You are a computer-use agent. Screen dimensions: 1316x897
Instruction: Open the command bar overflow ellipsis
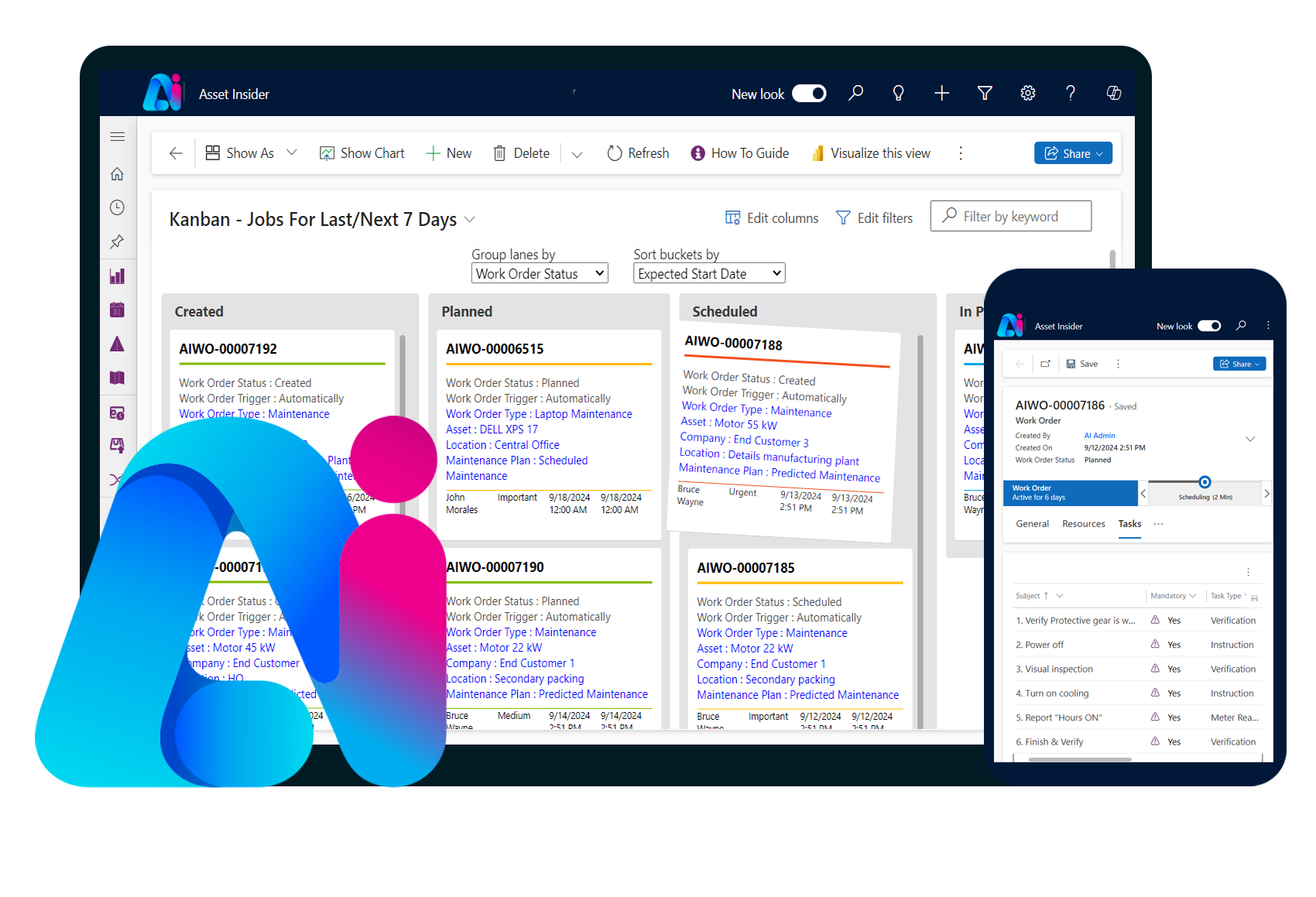pyautogui.click(x=961, y=153)
